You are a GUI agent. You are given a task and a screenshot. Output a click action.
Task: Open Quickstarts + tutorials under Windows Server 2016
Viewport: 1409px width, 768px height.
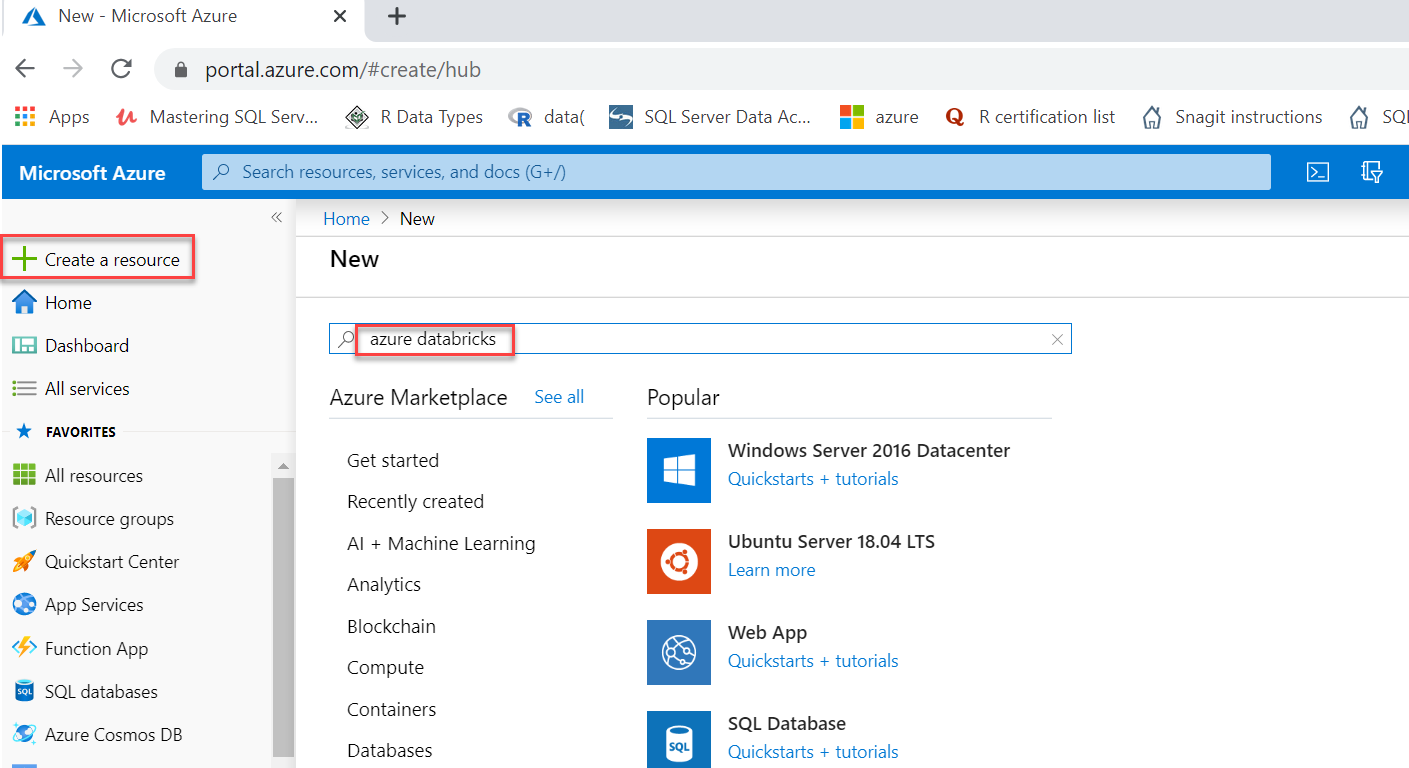point(813,479)
